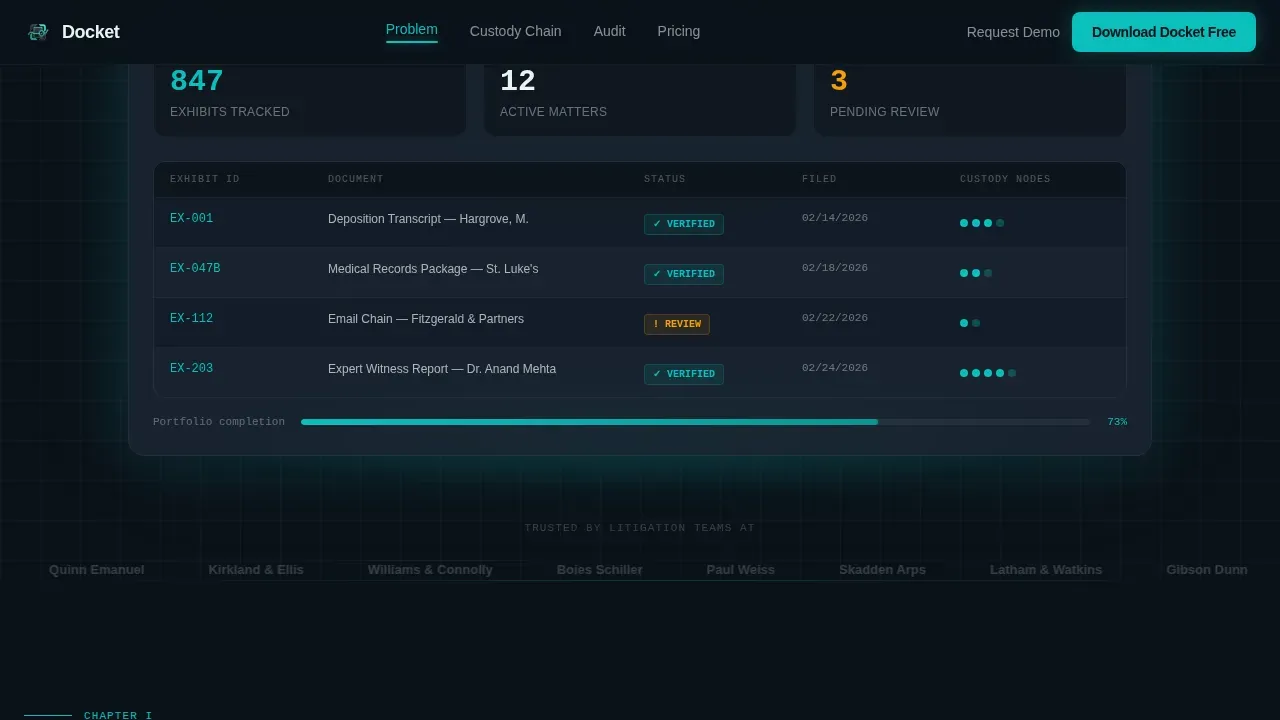Click Filed column header
The height and width of the screenshot is (720, 1280).
coord(819,179)
